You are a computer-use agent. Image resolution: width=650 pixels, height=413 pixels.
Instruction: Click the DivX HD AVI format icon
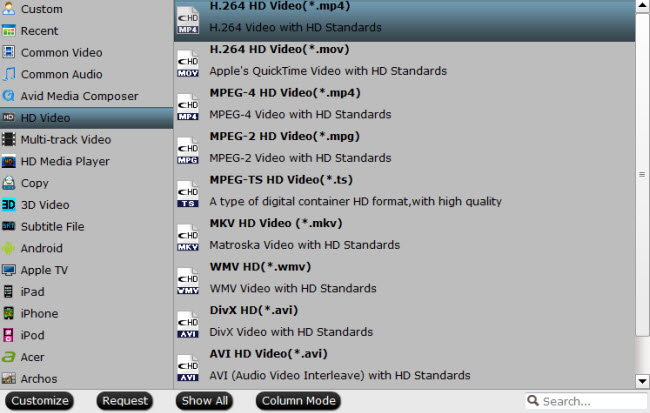coord(188,325)
